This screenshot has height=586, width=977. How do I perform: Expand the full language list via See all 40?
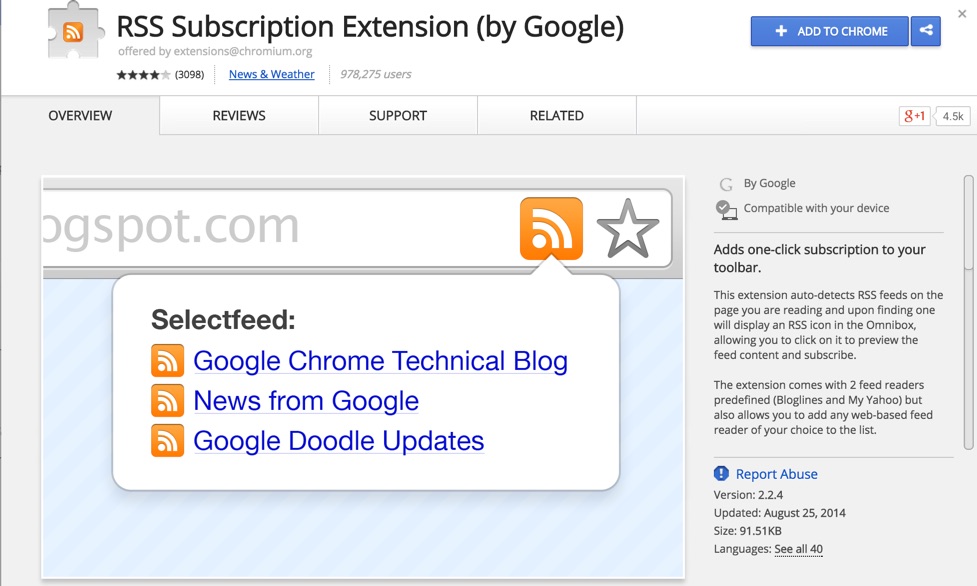click(798, 549)
